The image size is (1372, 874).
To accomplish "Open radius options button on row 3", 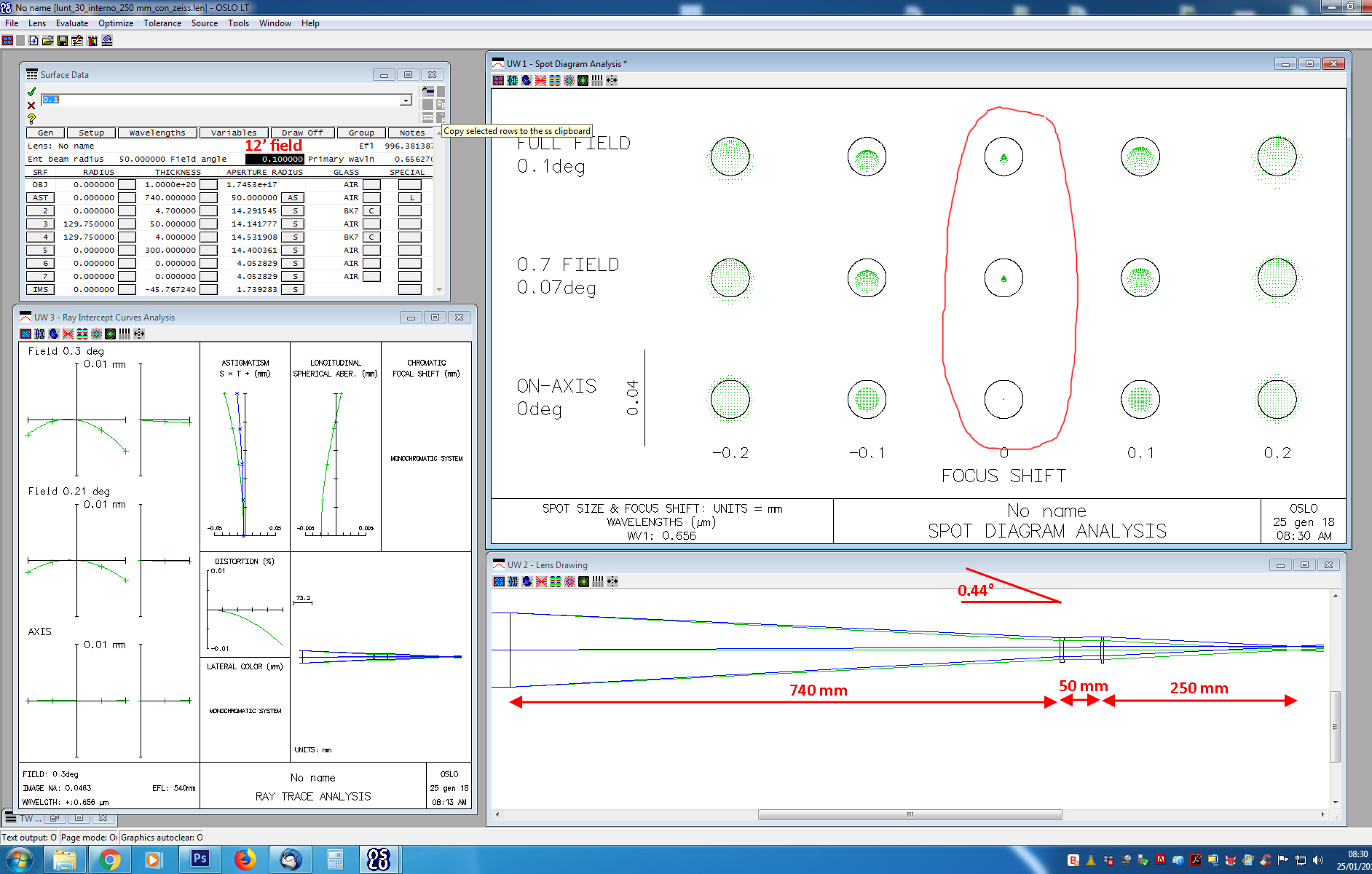I will click(127, 224).
